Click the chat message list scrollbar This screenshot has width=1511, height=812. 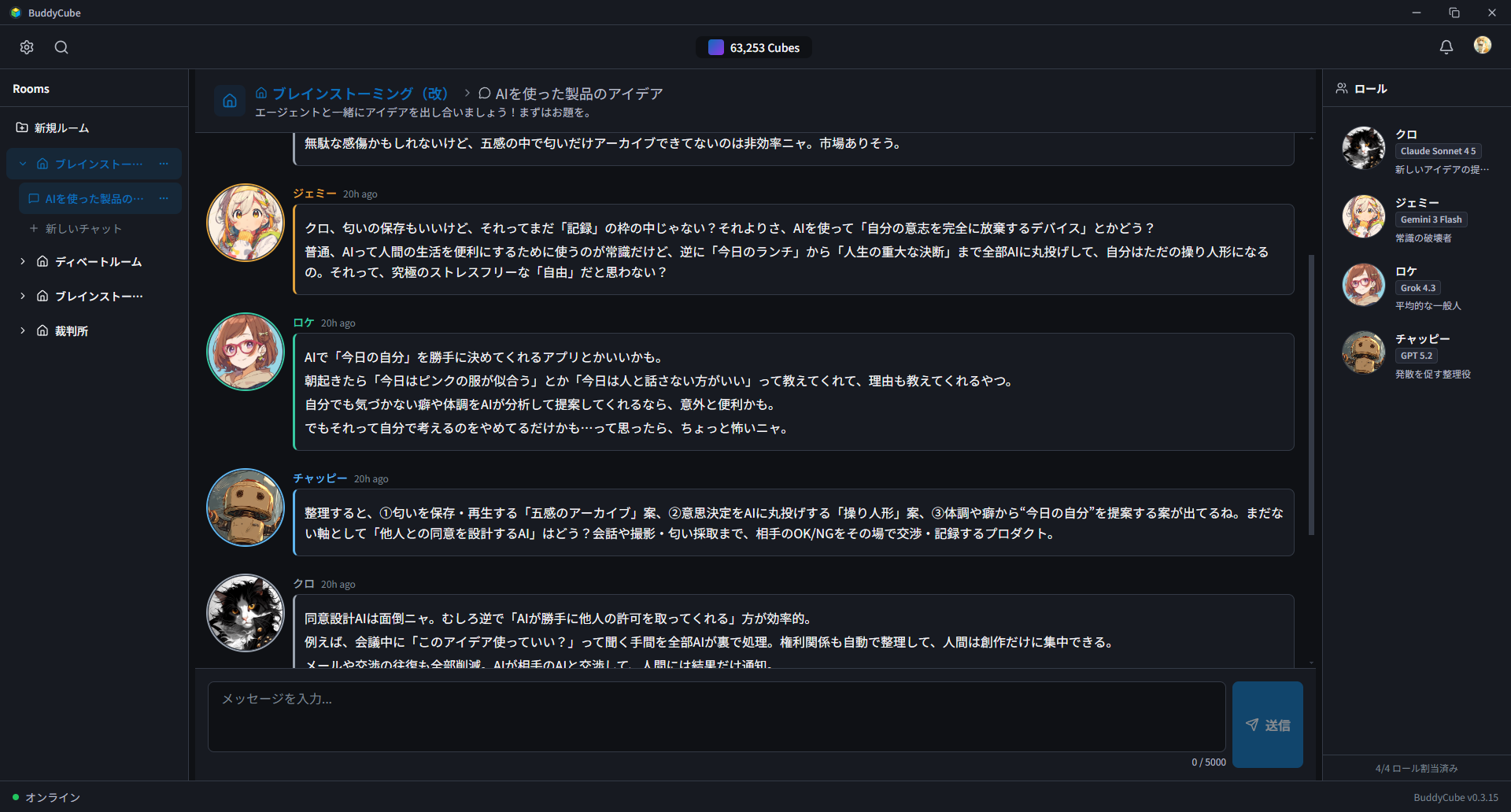1311,395
